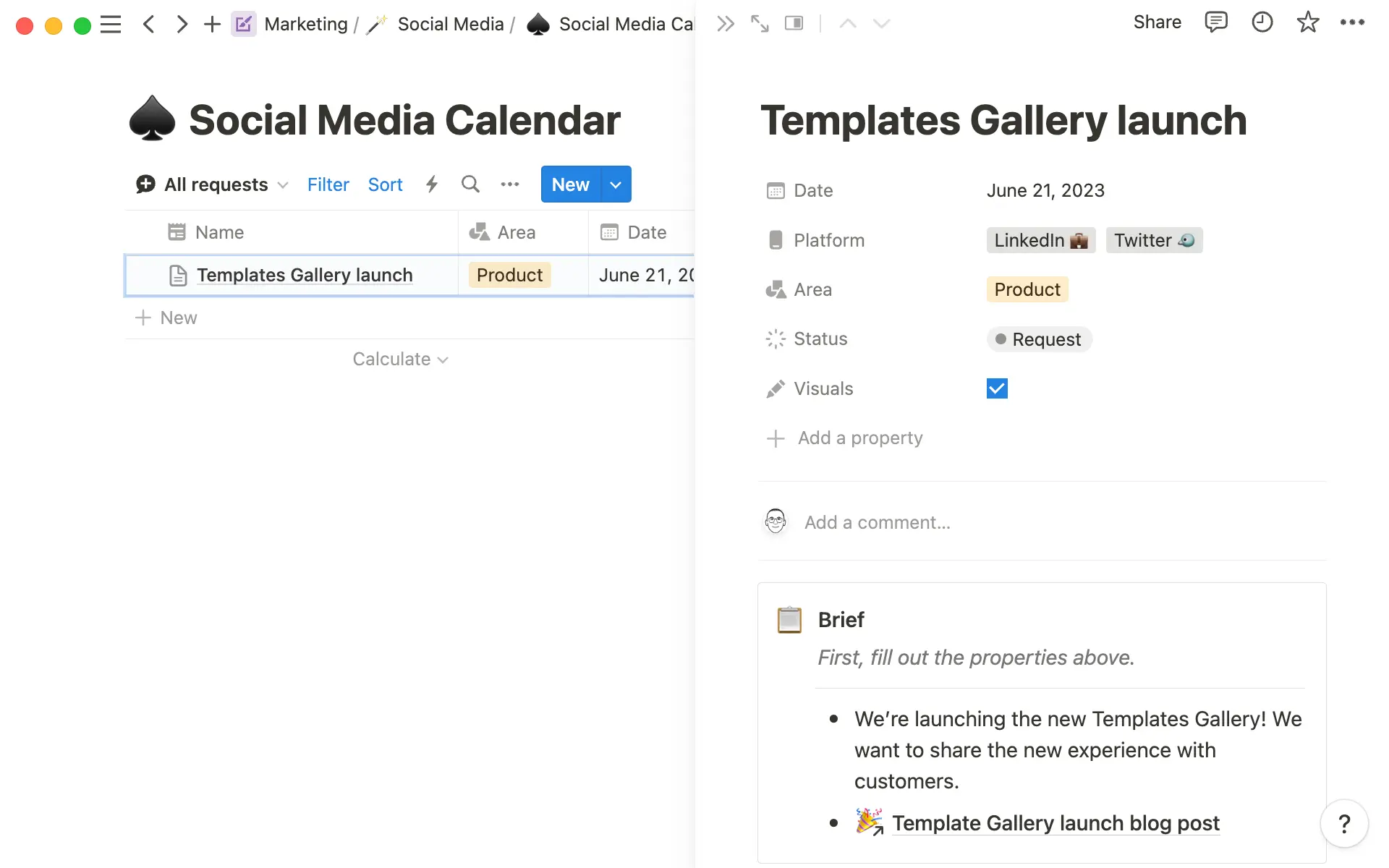Navigate back with the left arrow
This screenshot has height=868, width=1389.
click(x=149, y=24)
